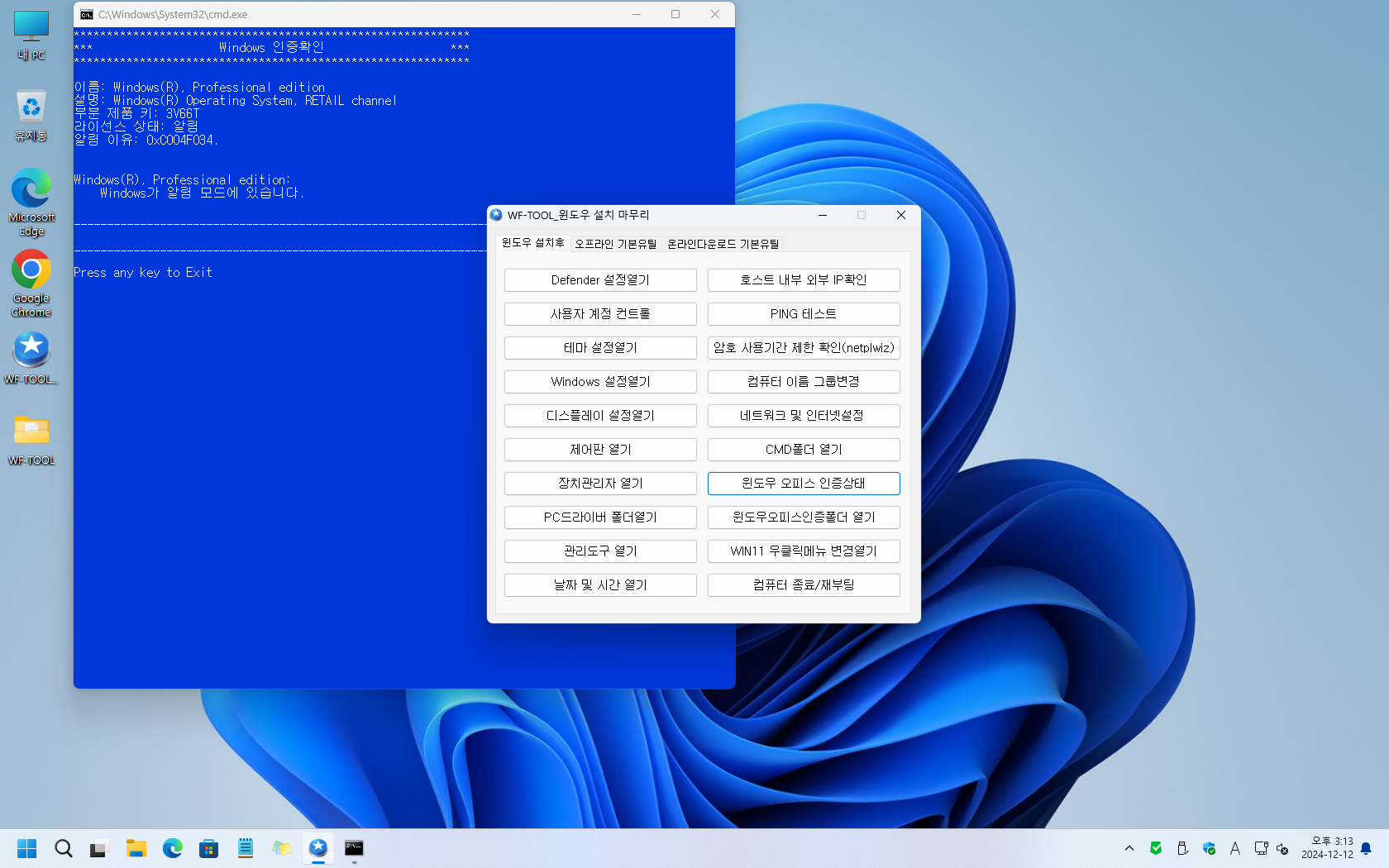1389x868 pixels.
Task: Click the 컴퓨터 이름 그룹변경 button
Action: point(804,382)
